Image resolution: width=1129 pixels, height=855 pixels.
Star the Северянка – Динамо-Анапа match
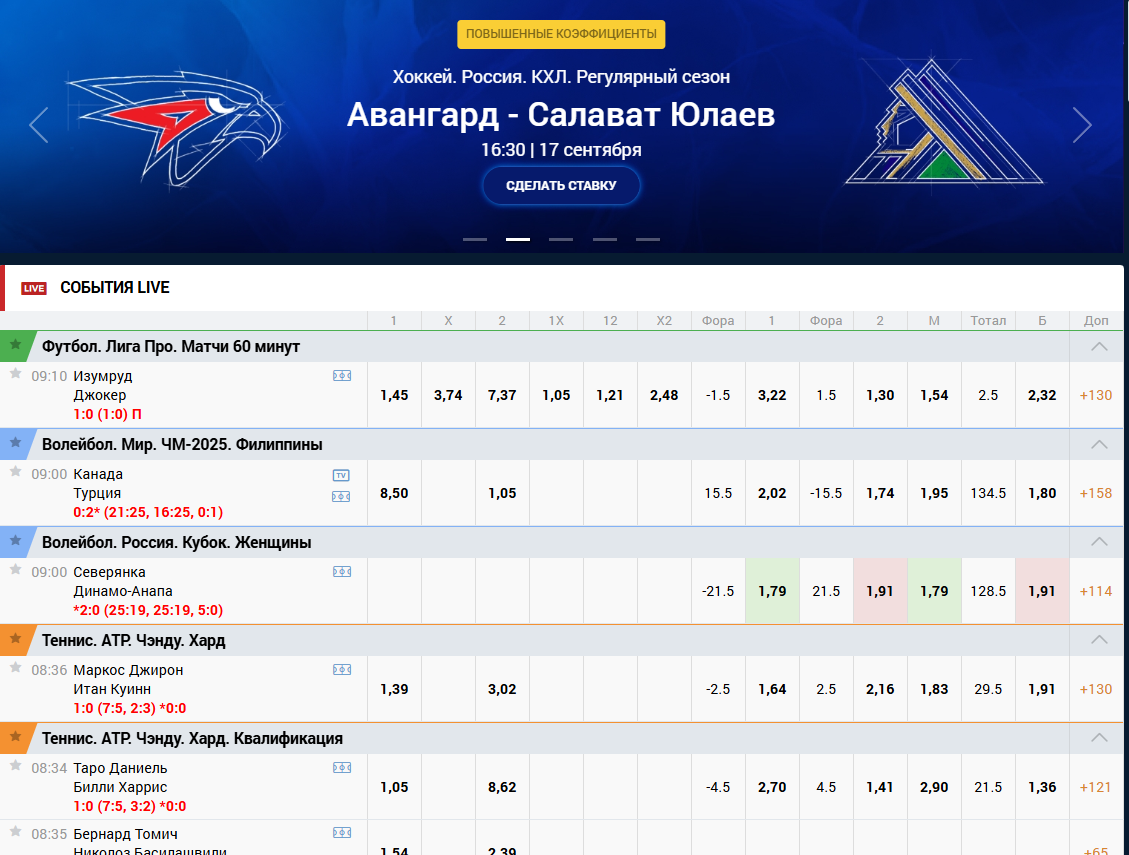point(15,569)
